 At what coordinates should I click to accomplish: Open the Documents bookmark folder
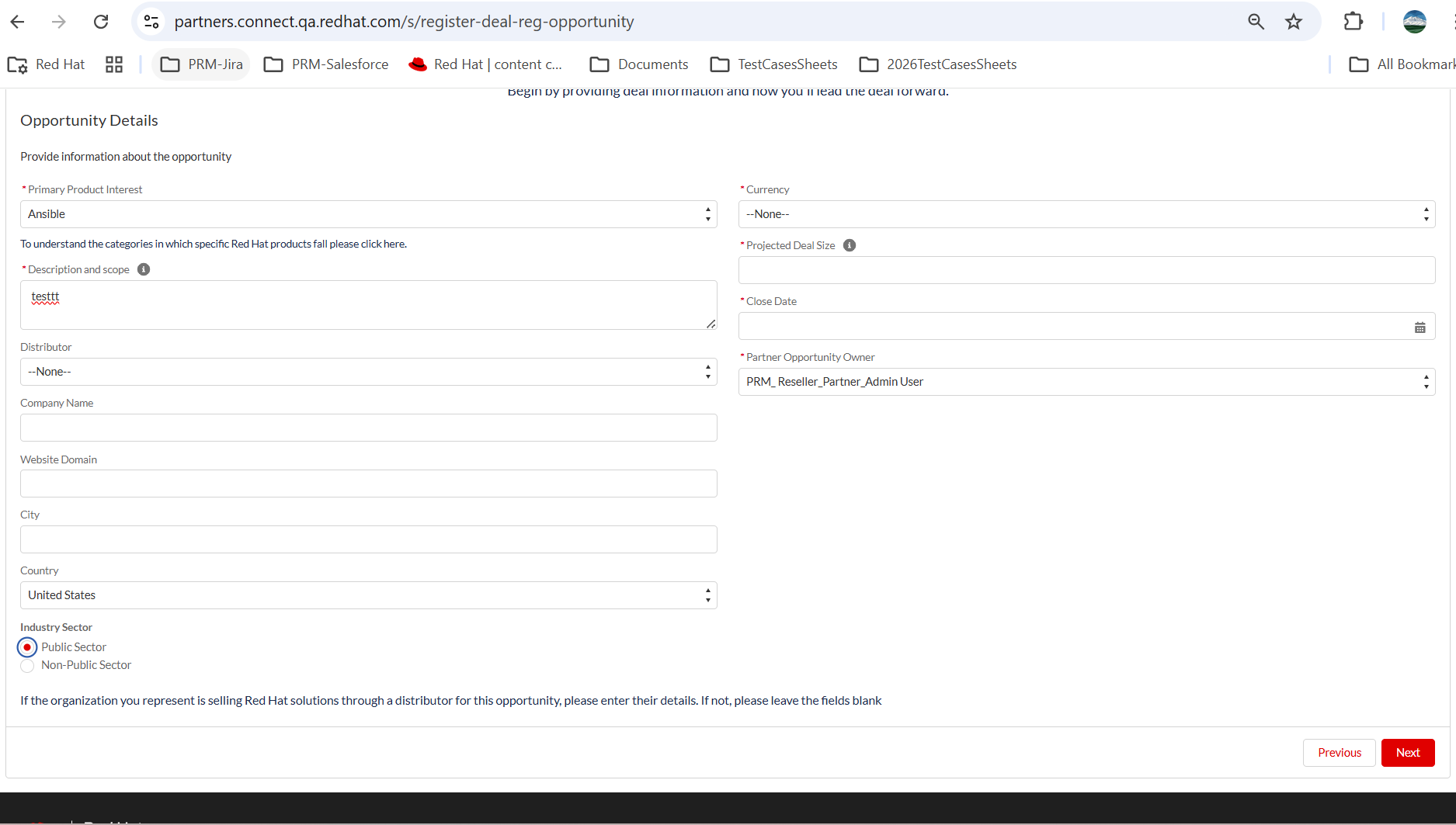[639, 64]
